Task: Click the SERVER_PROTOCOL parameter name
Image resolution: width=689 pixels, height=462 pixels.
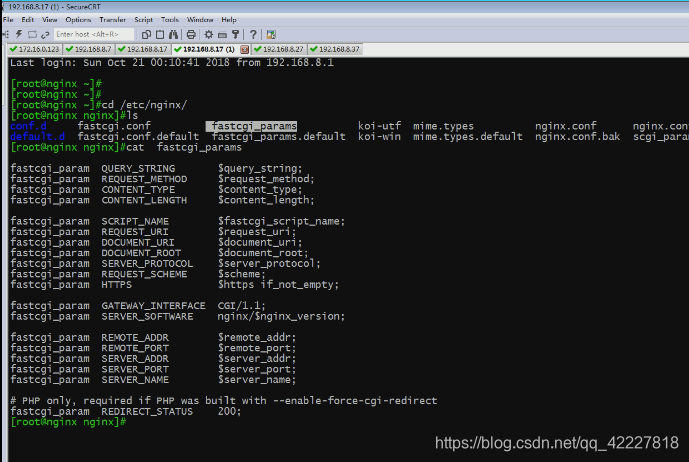Action: coord(147,263)
